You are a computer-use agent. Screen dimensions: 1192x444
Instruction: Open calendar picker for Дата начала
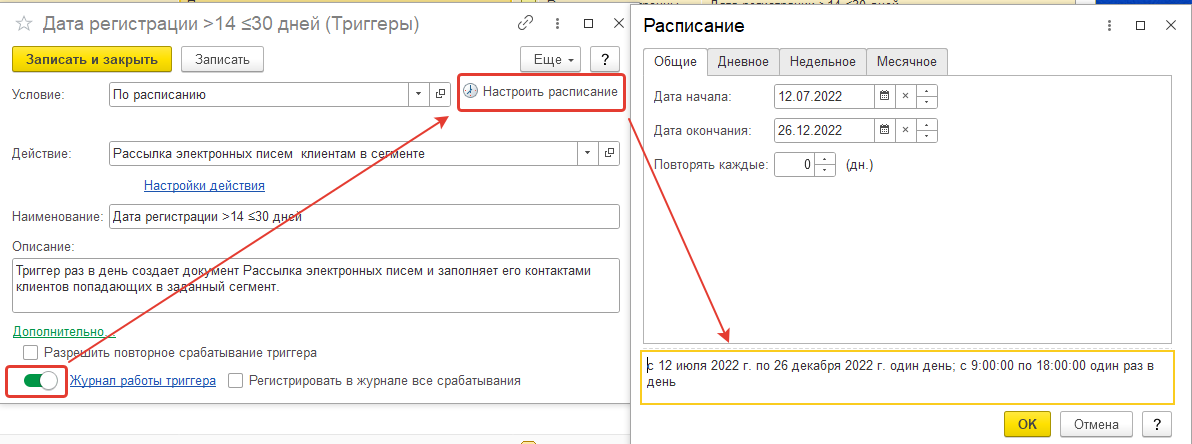[883, 96]
